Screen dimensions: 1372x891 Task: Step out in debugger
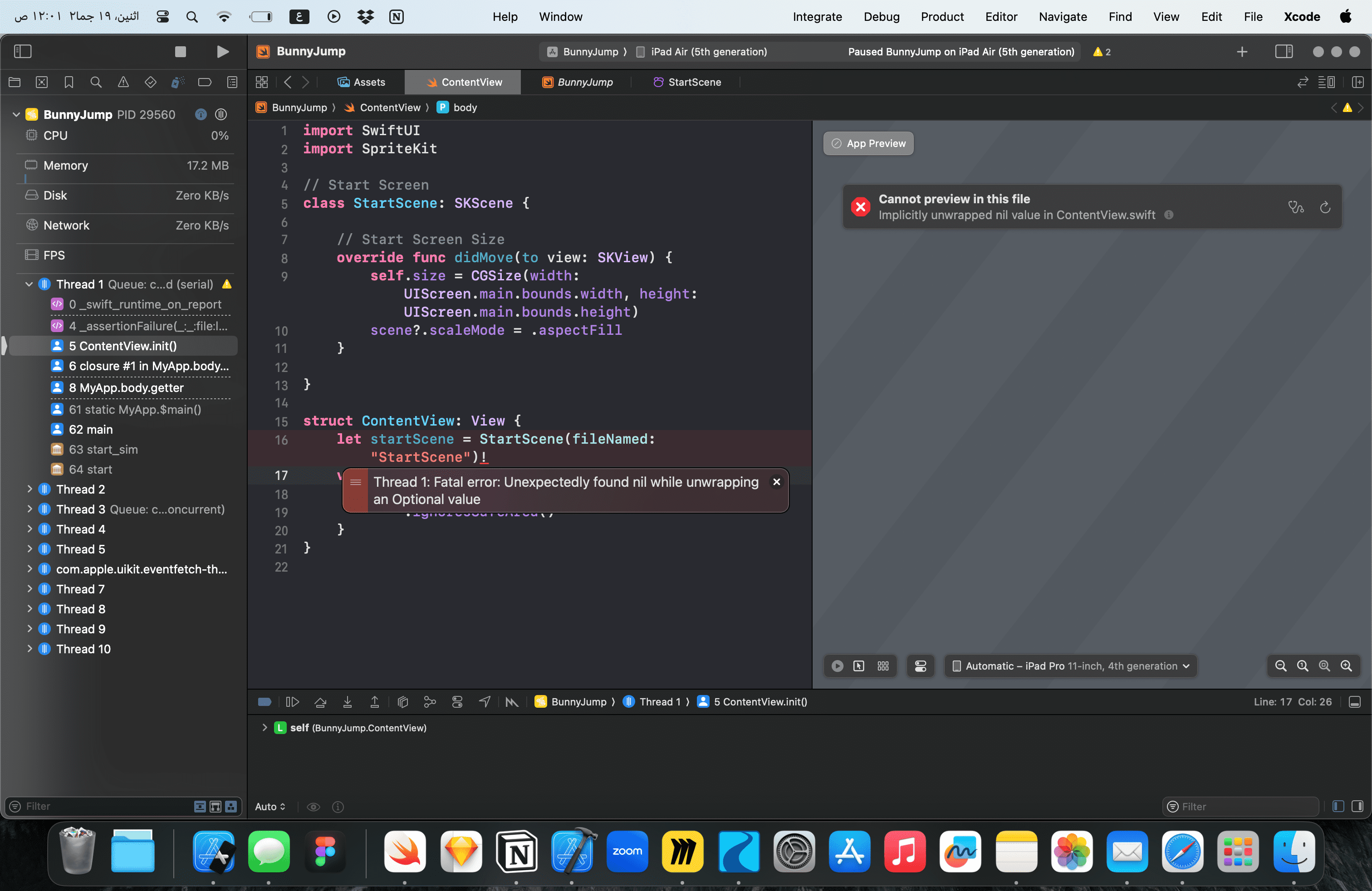375,701
